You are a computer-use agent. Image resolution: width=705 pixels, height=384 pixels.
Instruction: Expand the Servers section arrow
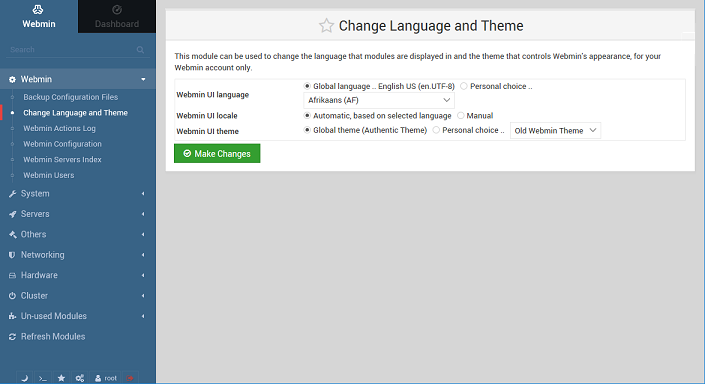click(x=143, y=214)
